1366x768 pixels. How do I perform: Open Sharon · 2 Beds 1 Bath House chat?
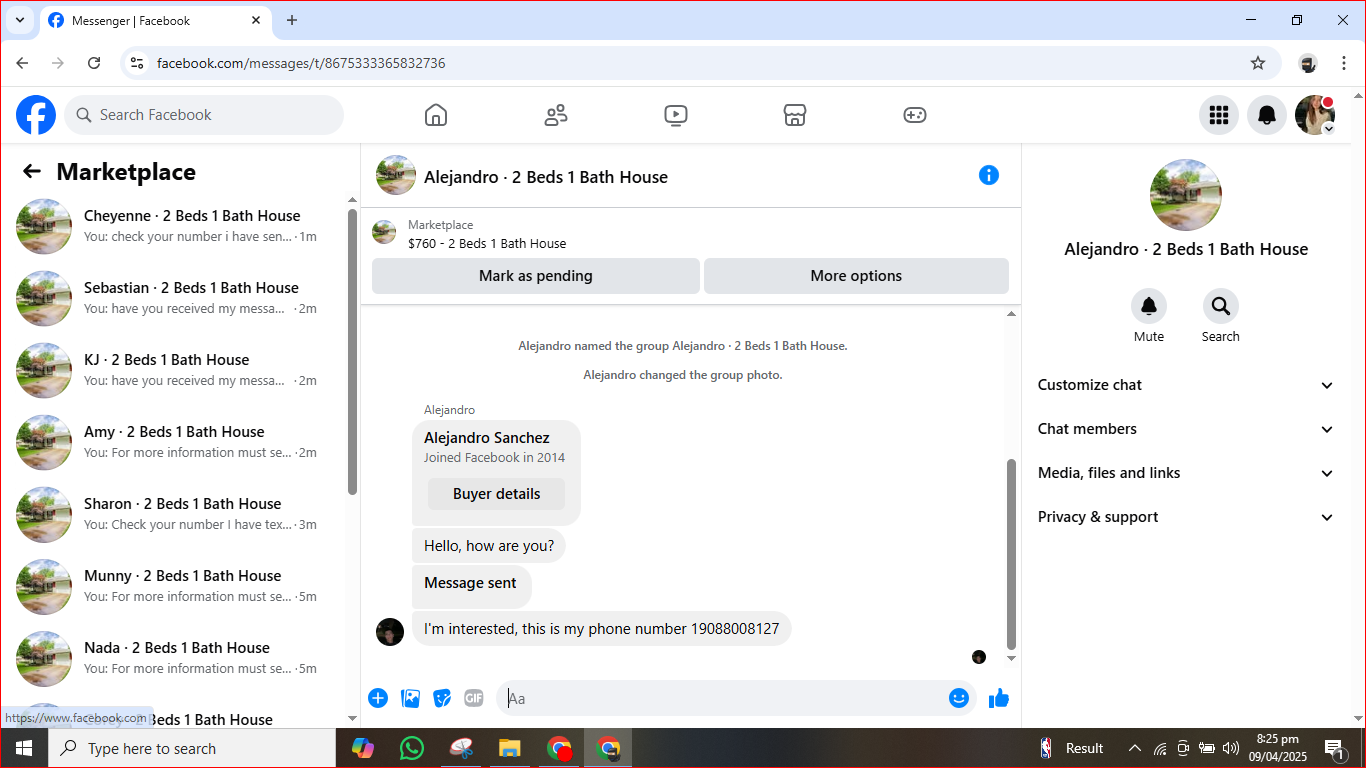click(x=178, y=514)
